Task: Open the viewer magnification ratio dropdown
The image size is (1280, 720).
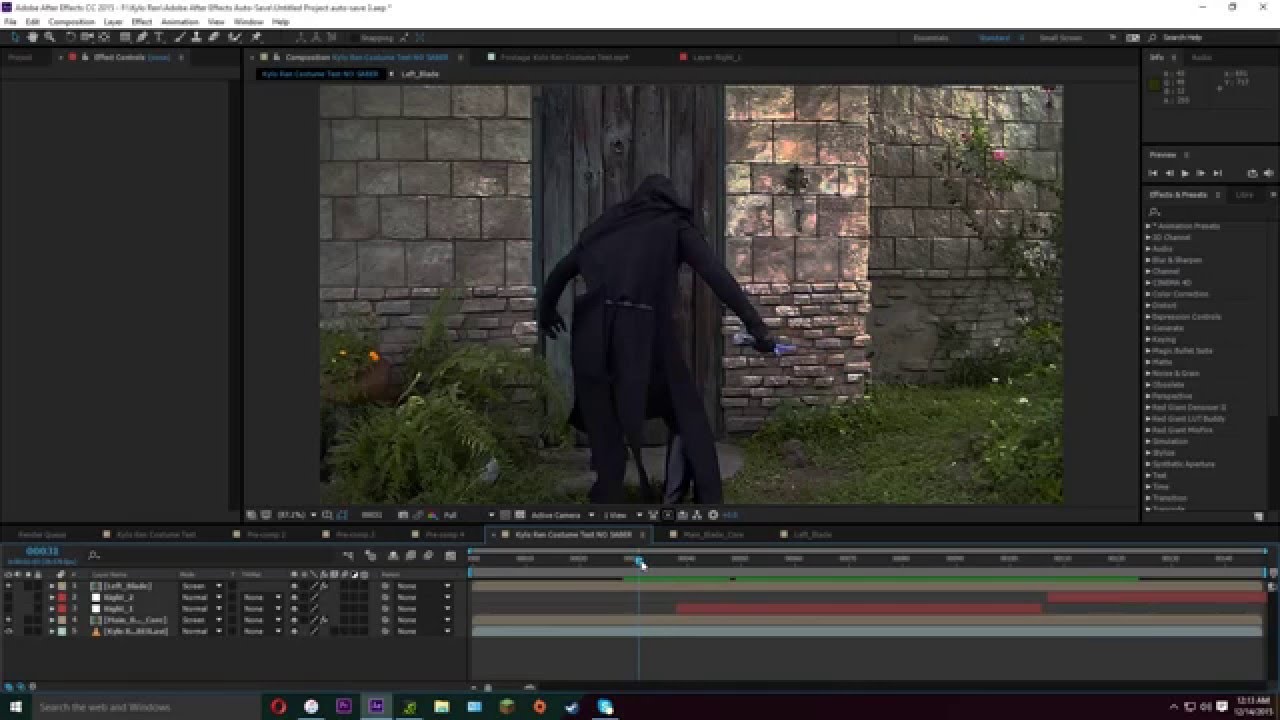Action: click(x=298, y=515)
